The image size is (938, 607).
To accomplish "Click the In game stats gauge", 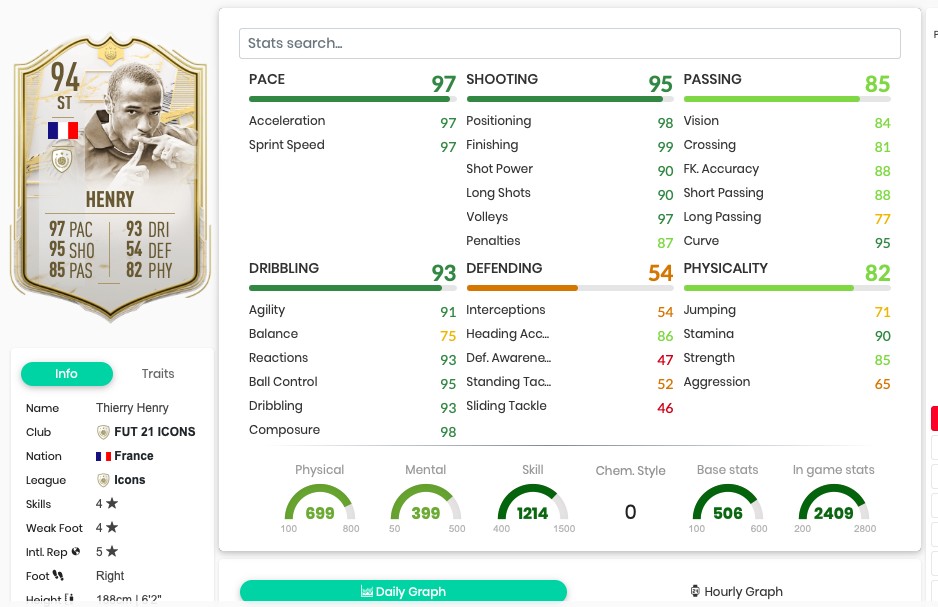I will 832,504.
